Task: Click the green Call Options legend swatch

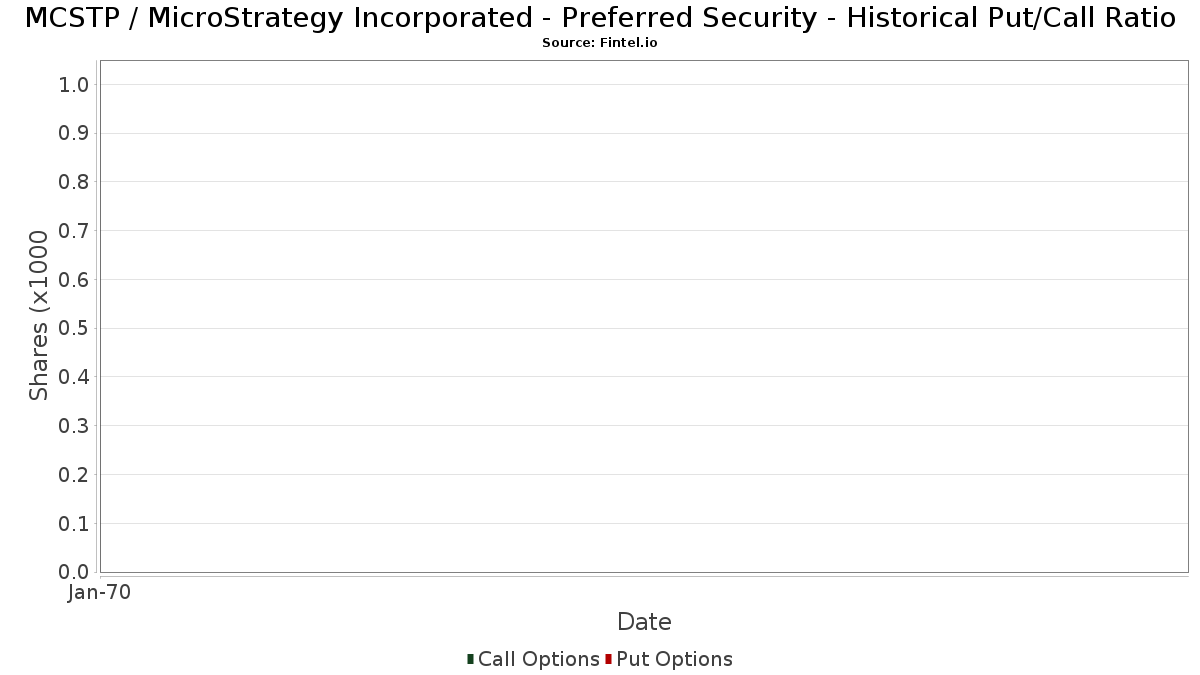Action: [470, 659]
